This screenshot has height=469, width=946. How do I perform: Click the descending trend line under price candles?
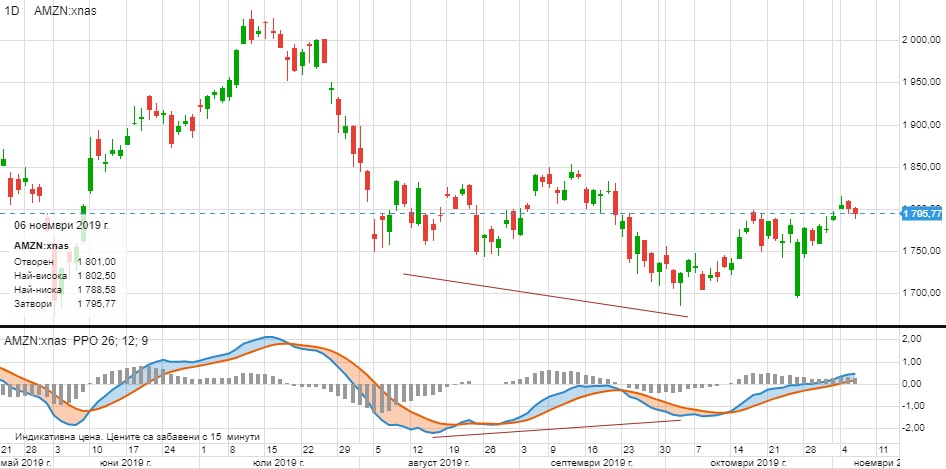(545, 295)
